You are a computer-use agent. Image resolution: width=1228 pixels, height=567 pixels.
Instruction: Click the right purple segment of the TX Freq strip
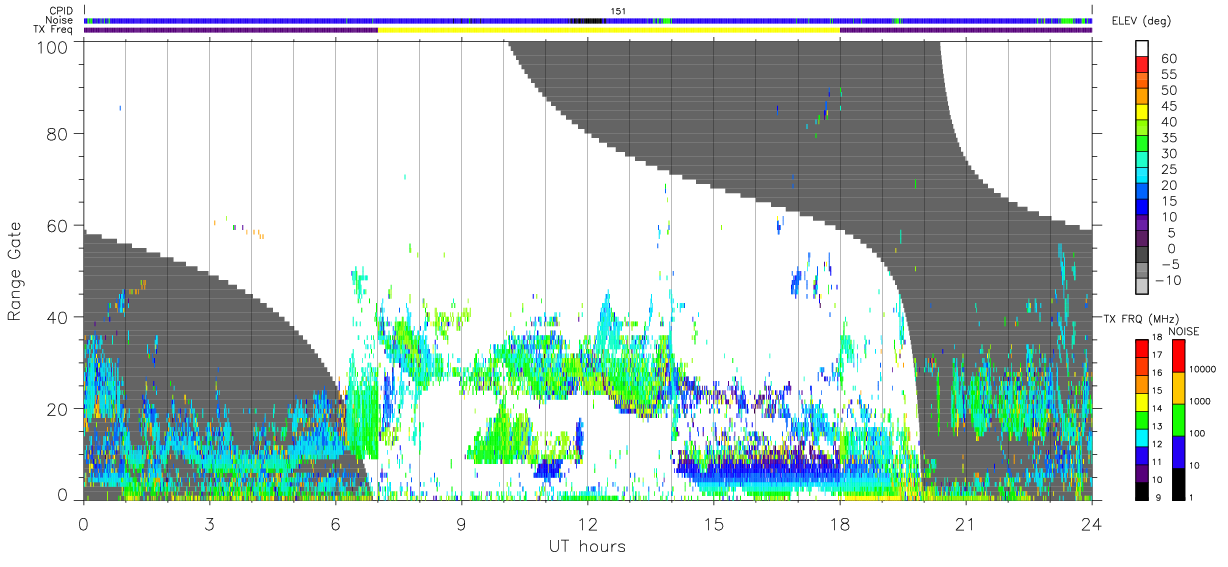966,30
